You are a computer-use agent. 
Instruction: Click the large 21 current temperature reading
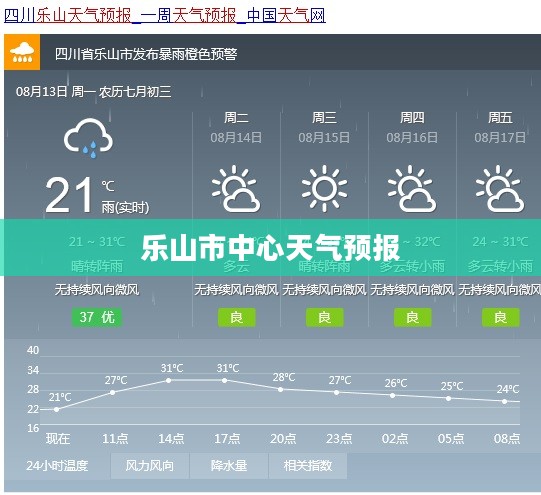coord(69,195)
